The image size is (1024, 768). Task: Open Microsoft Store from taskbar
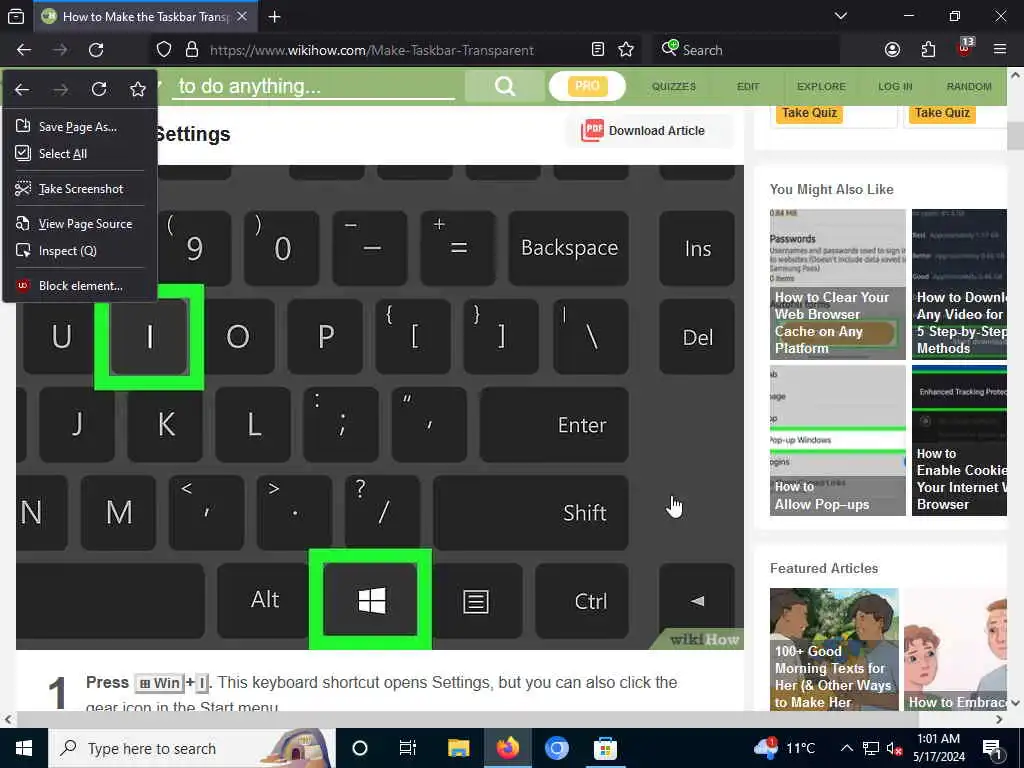pos(605,748)
